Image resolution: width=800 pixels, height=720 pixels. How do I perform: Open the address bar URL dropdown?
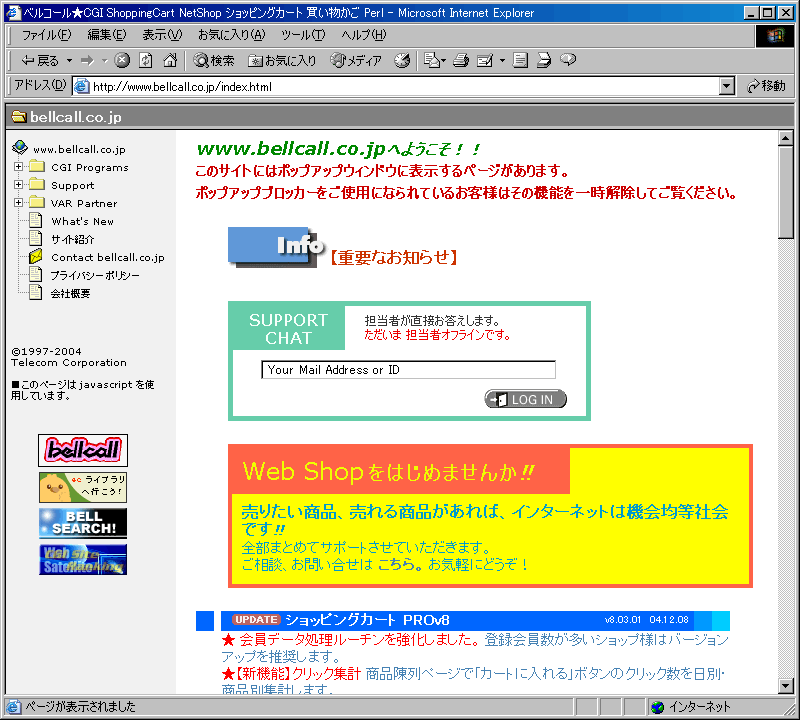(727, 86)
